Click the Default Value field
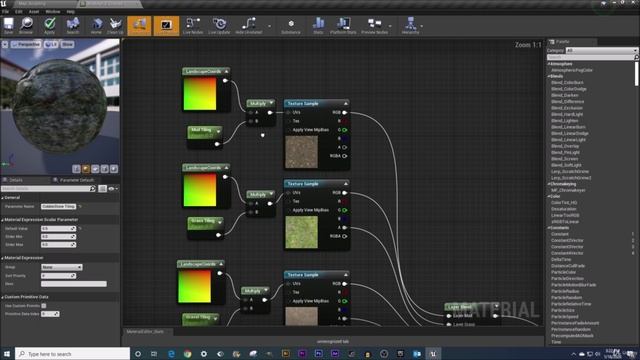The image size is (640, 360). 58,228
